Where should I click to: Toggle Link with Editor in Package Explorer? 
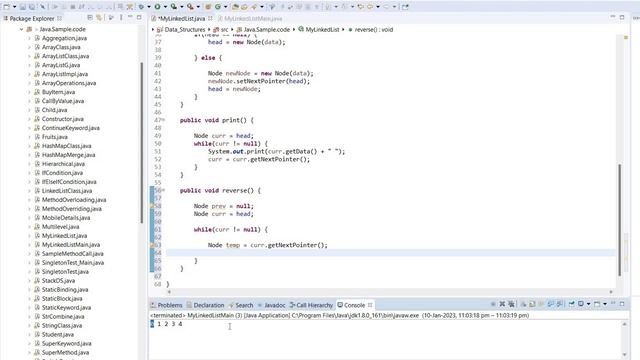click(99, 18)
